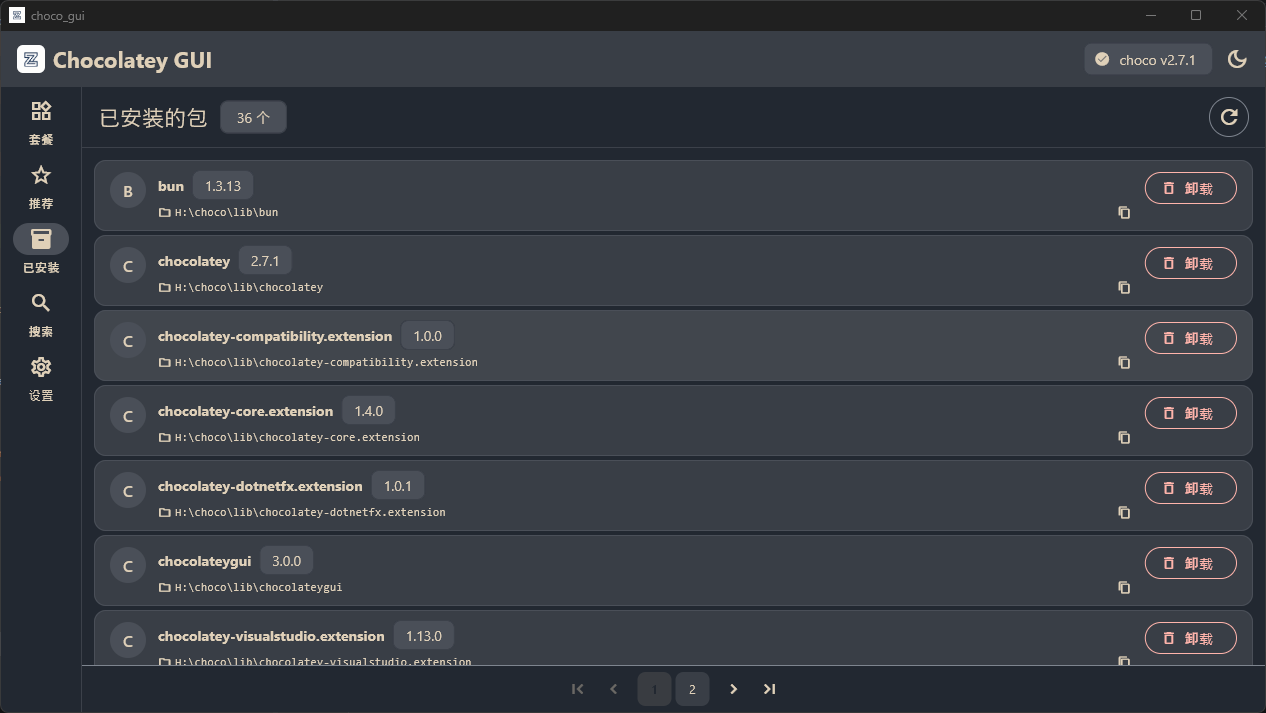The image size is (1266, 713).
Task: Select page 1 in pagination
Action: pyautogui.click(x=654, y=689)
